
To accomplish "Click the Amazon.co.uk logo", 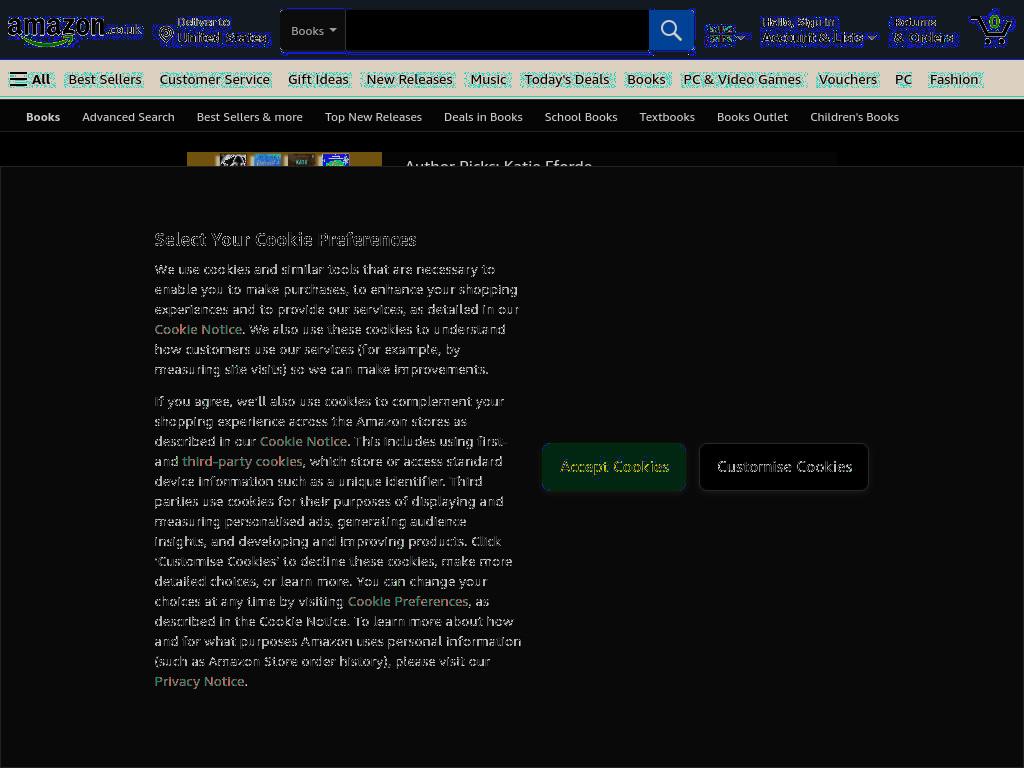I will coord(74,30).
